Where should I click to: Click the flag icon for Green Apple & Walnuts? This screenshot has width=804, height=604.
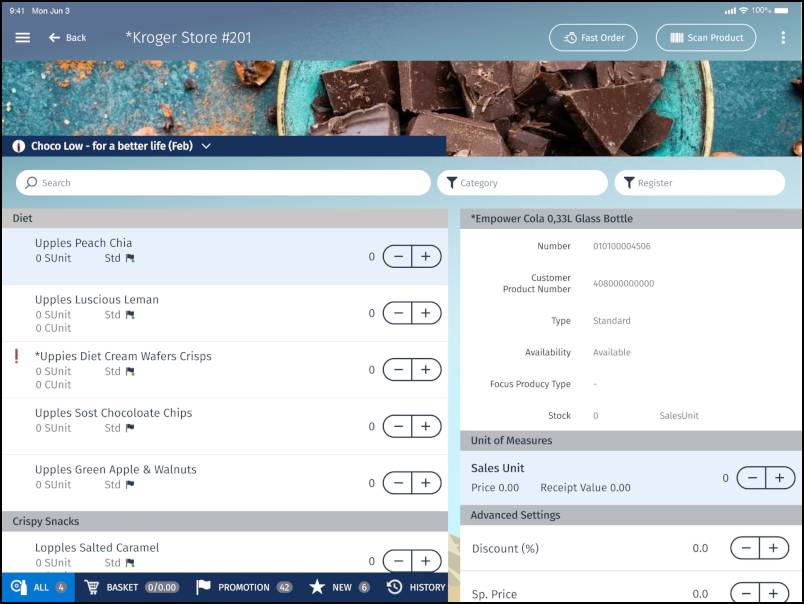click(130, 485)
